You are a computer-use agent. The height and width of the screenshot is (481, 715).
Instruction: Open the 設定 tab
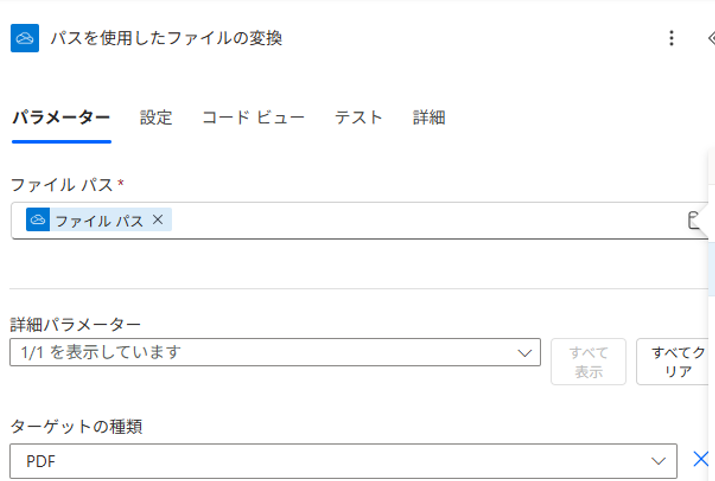click(x=156, y=117)
